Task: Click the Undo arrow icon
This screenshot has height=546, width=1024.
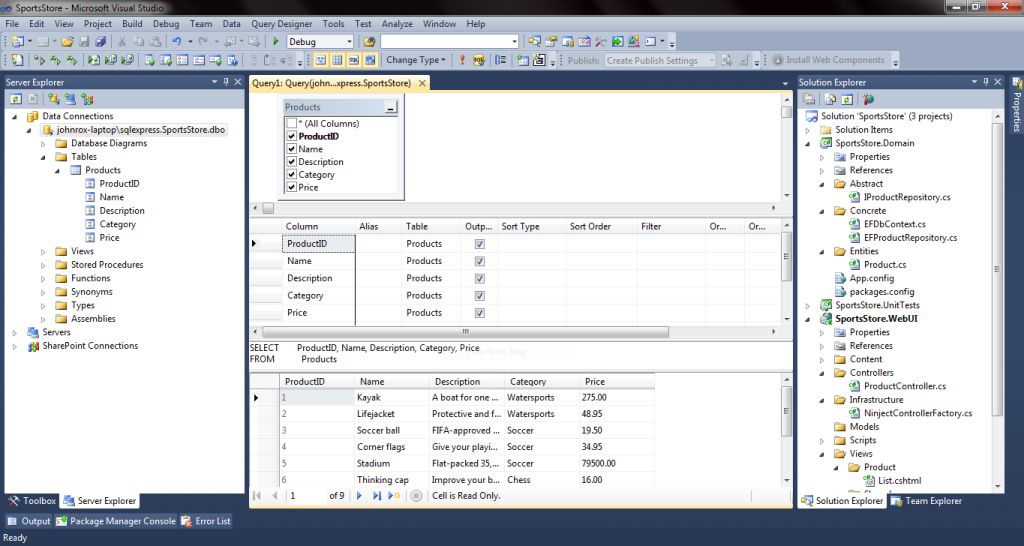Action: 176,42
